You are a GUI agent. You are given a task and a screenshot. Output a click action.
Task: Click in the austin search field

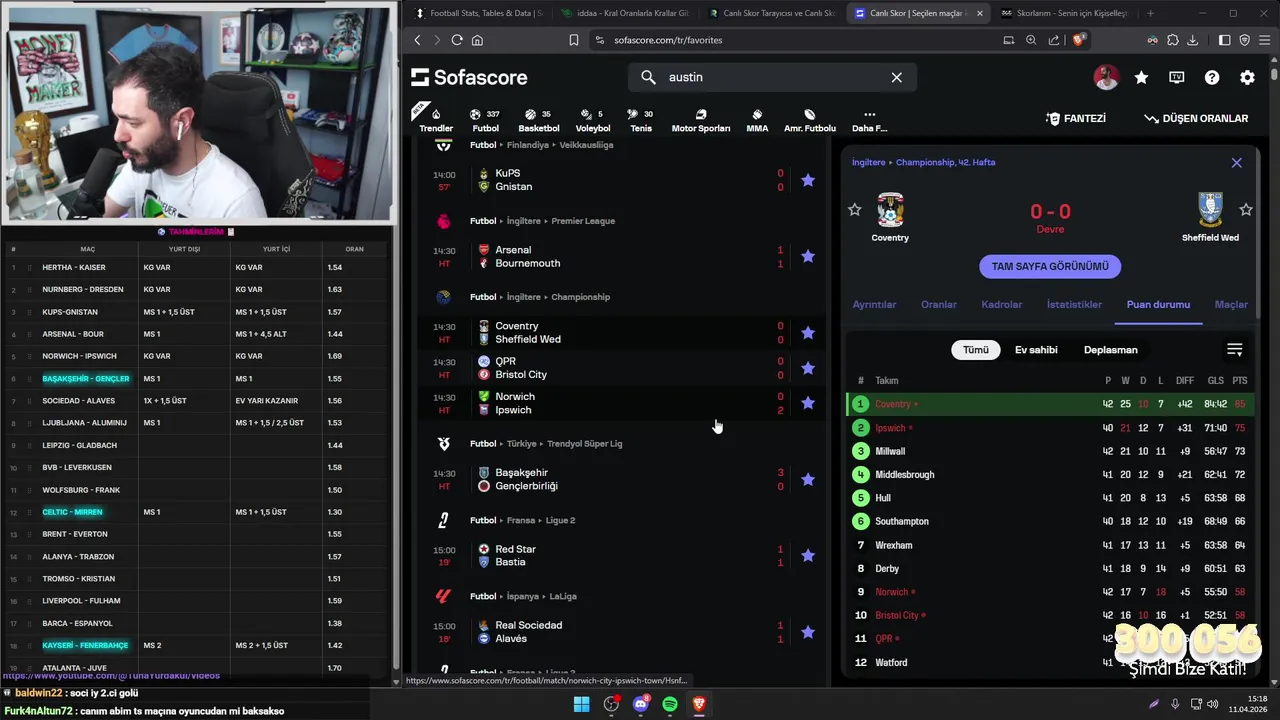point(772,77)
